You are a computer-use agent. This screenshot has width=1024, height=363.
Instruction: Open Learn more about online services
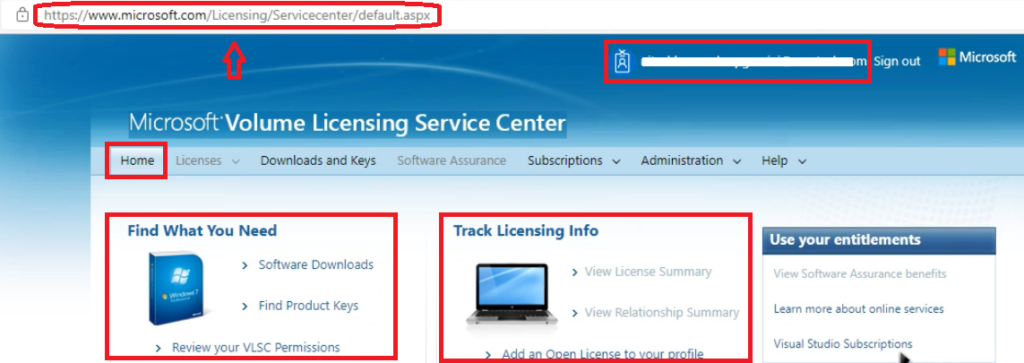click(x=859, y=308)
